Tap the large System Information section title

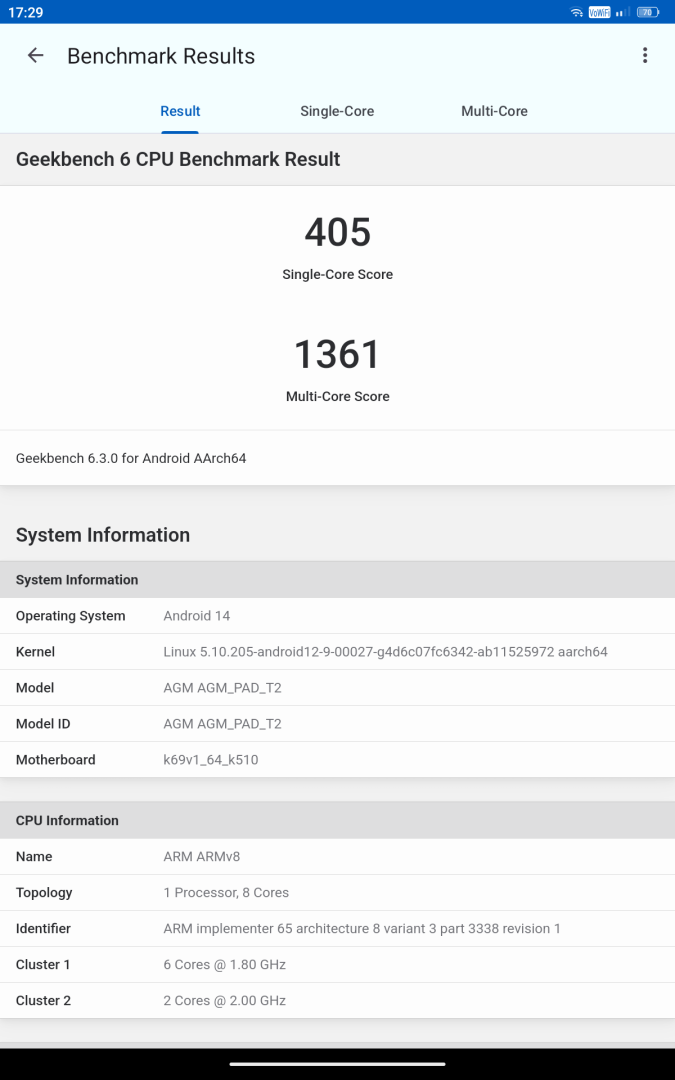pos(103,535)
